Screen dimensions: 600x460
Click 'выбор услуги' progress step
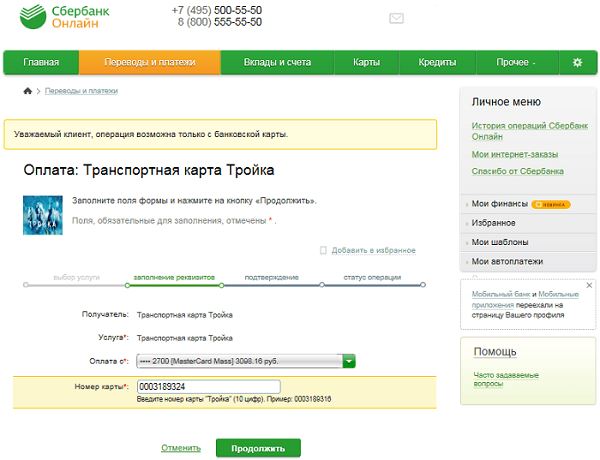[77, 277]
